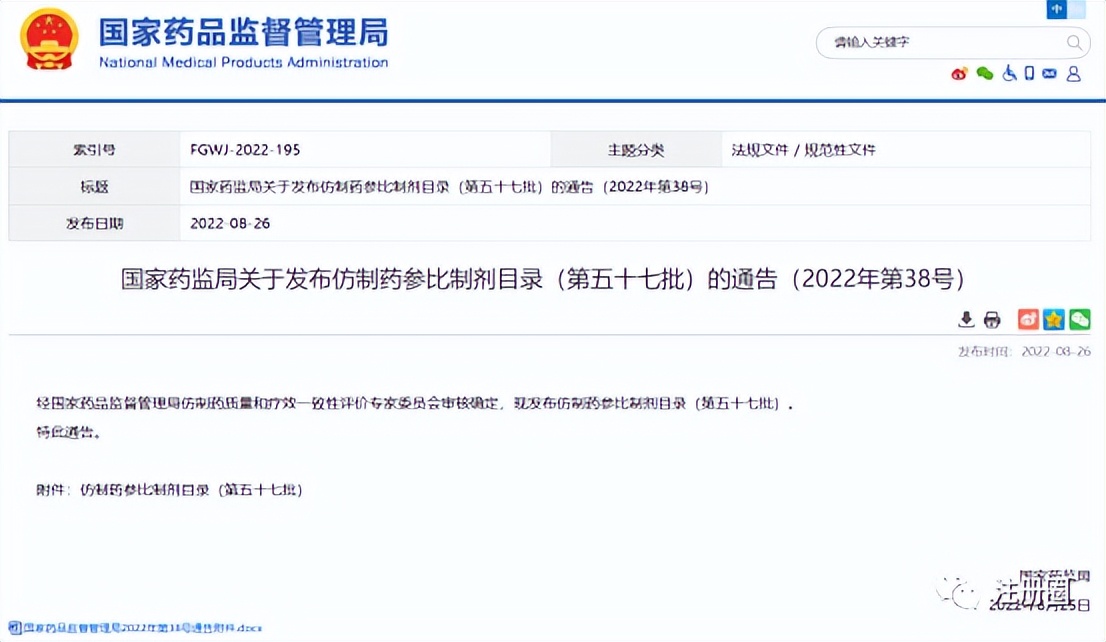
Task: Click the search magnifier icon
Action: pyautogui.click(x=1073, y=42)
